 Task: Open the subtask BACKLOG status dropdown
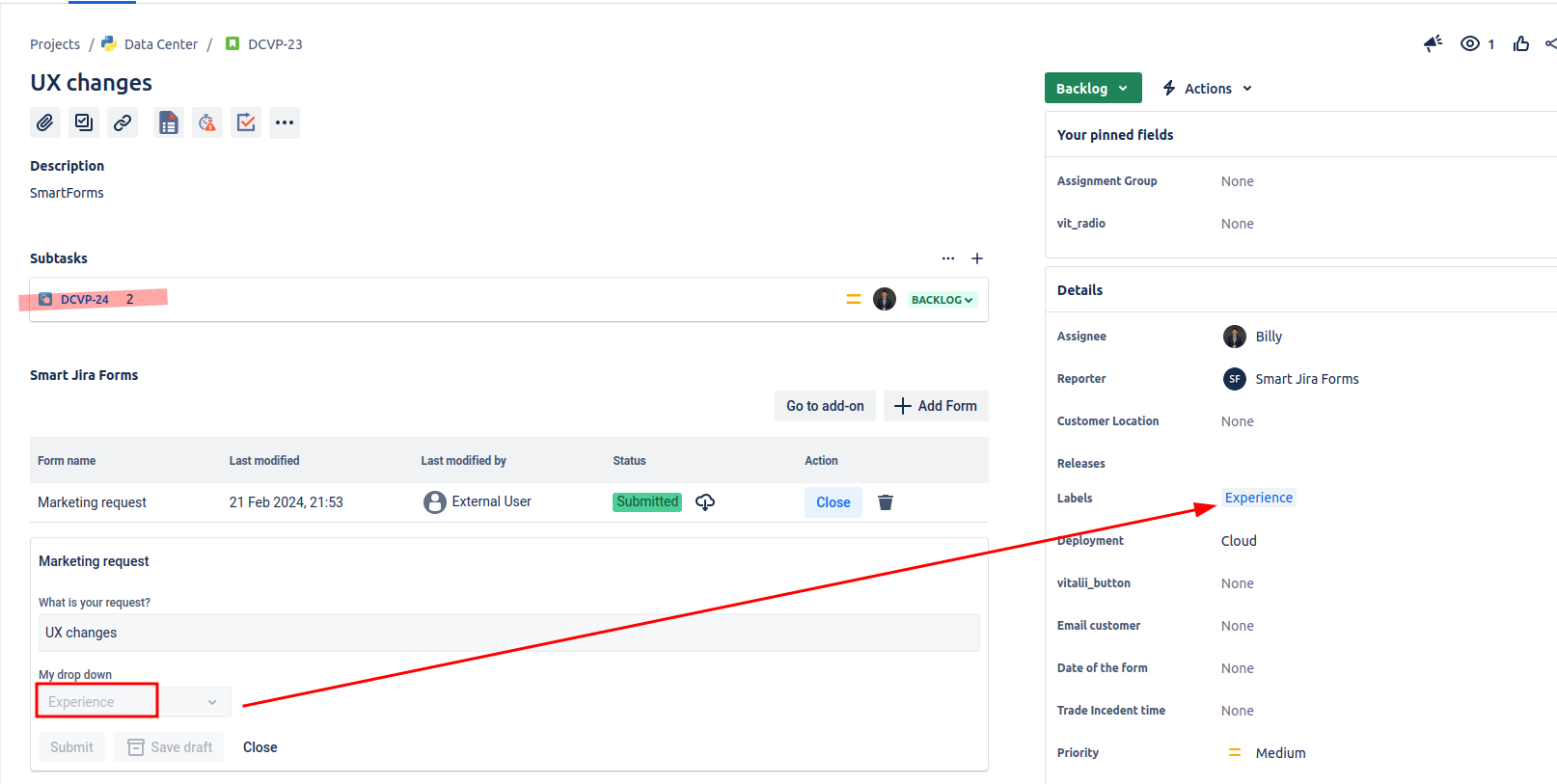click(x=942, y=300)
